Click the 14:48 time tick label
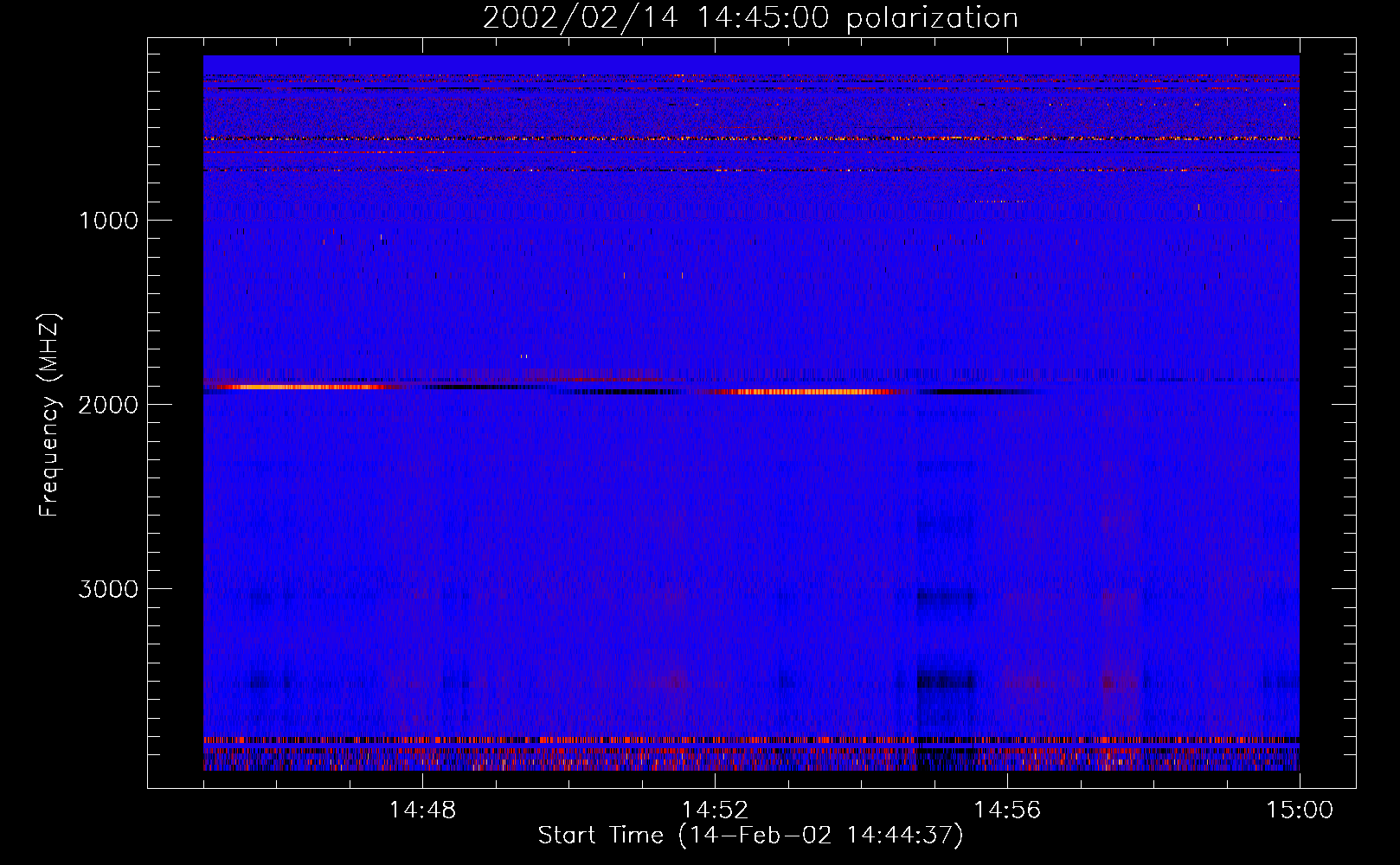The image size is (1400, 865). 422,811
